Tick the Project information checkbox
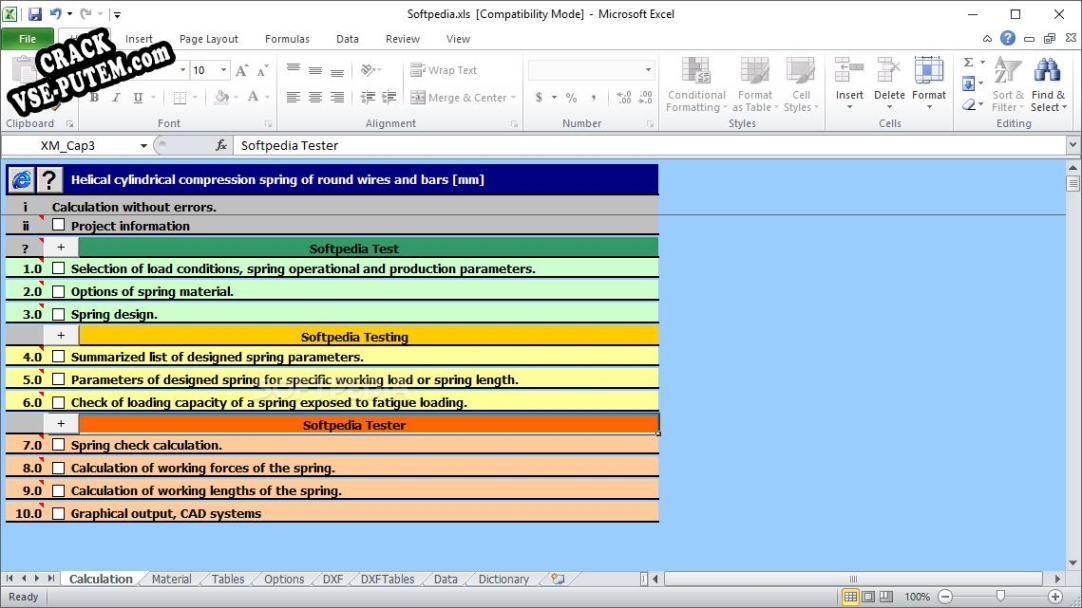Viewport: 1082px width, 608px height. pos(59,226)
